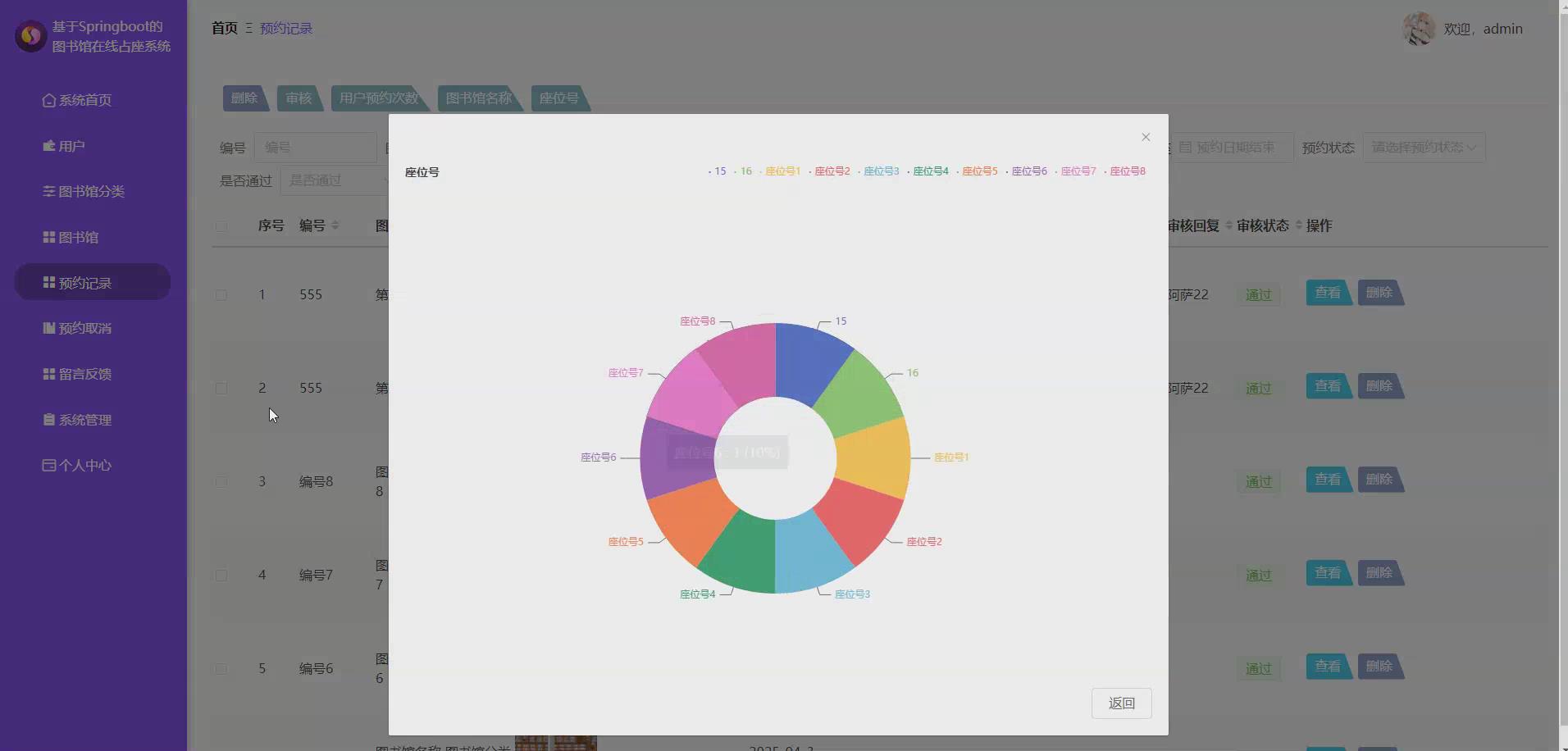This screenshot has width=1568, height=751.
Task: Click the card icon beside 个人中心
Action: click(49, 465)
